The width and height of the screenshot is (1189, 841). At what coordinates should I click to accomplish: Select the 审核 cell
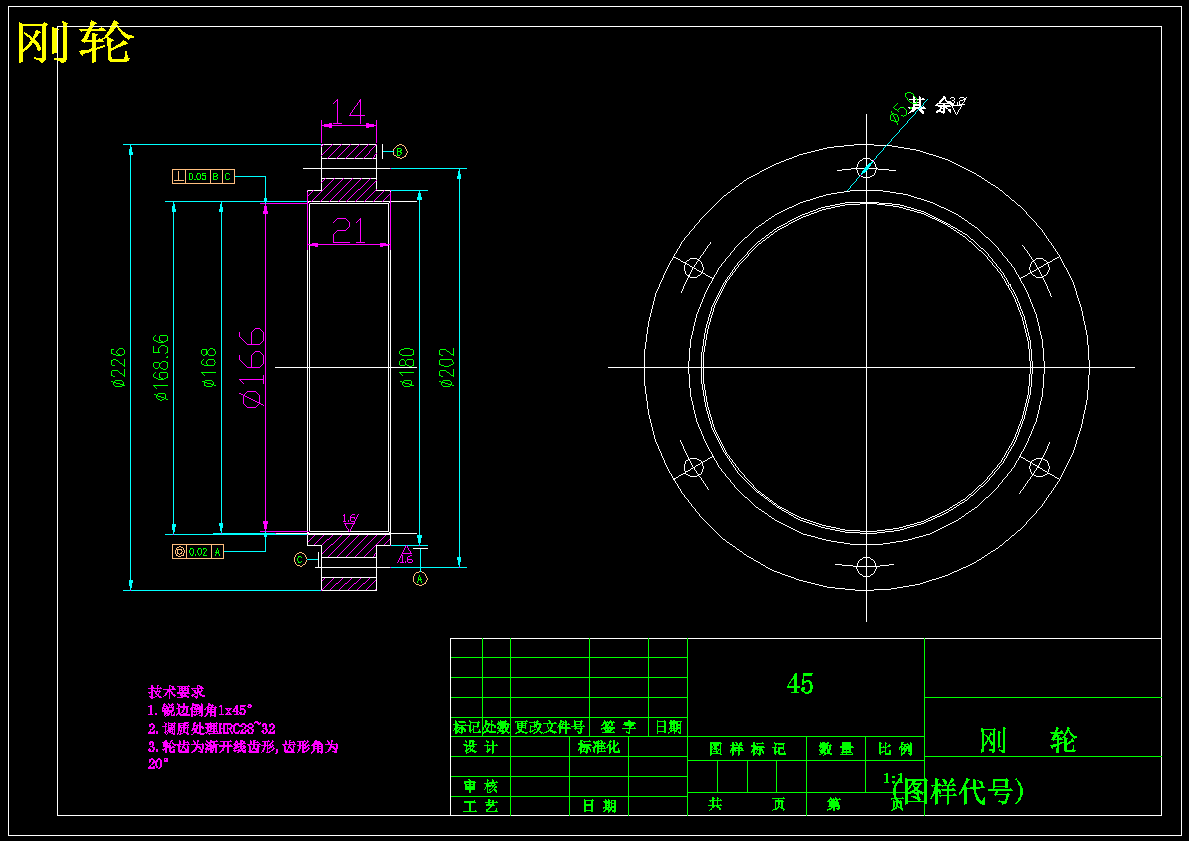(x=481, y=786)
